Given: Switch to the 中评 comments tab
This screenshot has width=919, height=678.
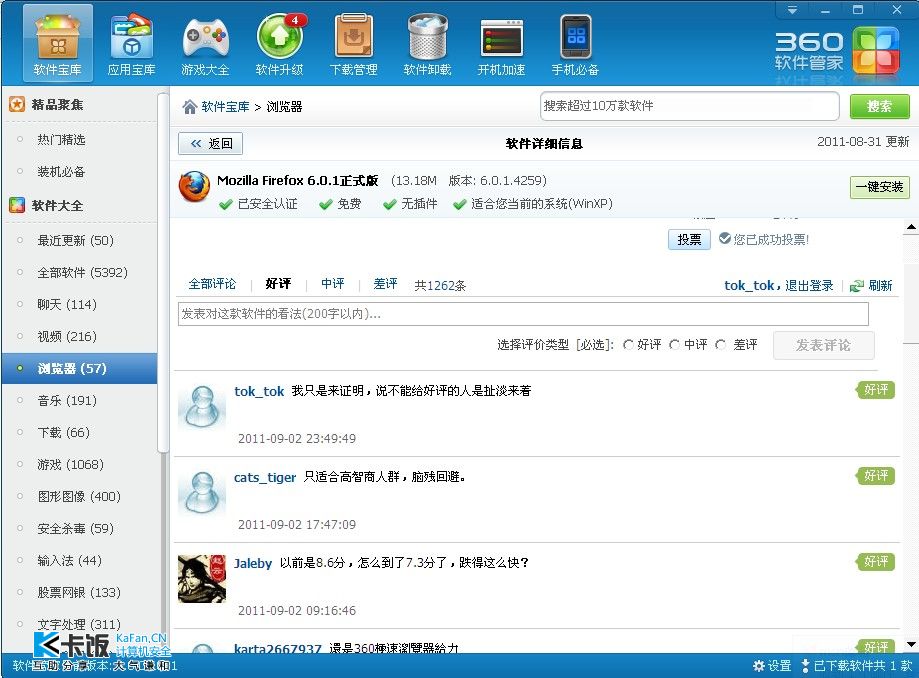Looking at the screenshot, I should (x=332, y=284).
